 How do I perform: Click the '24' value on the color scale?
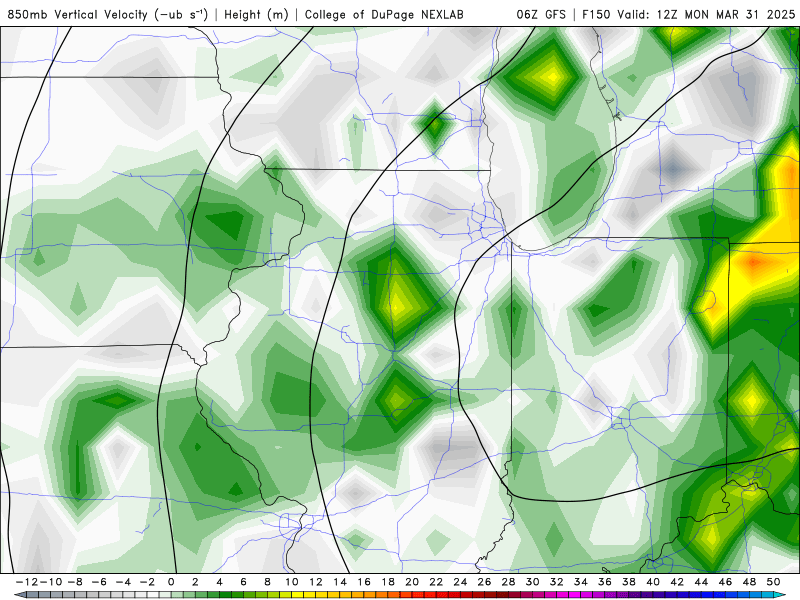coord(460,582)
